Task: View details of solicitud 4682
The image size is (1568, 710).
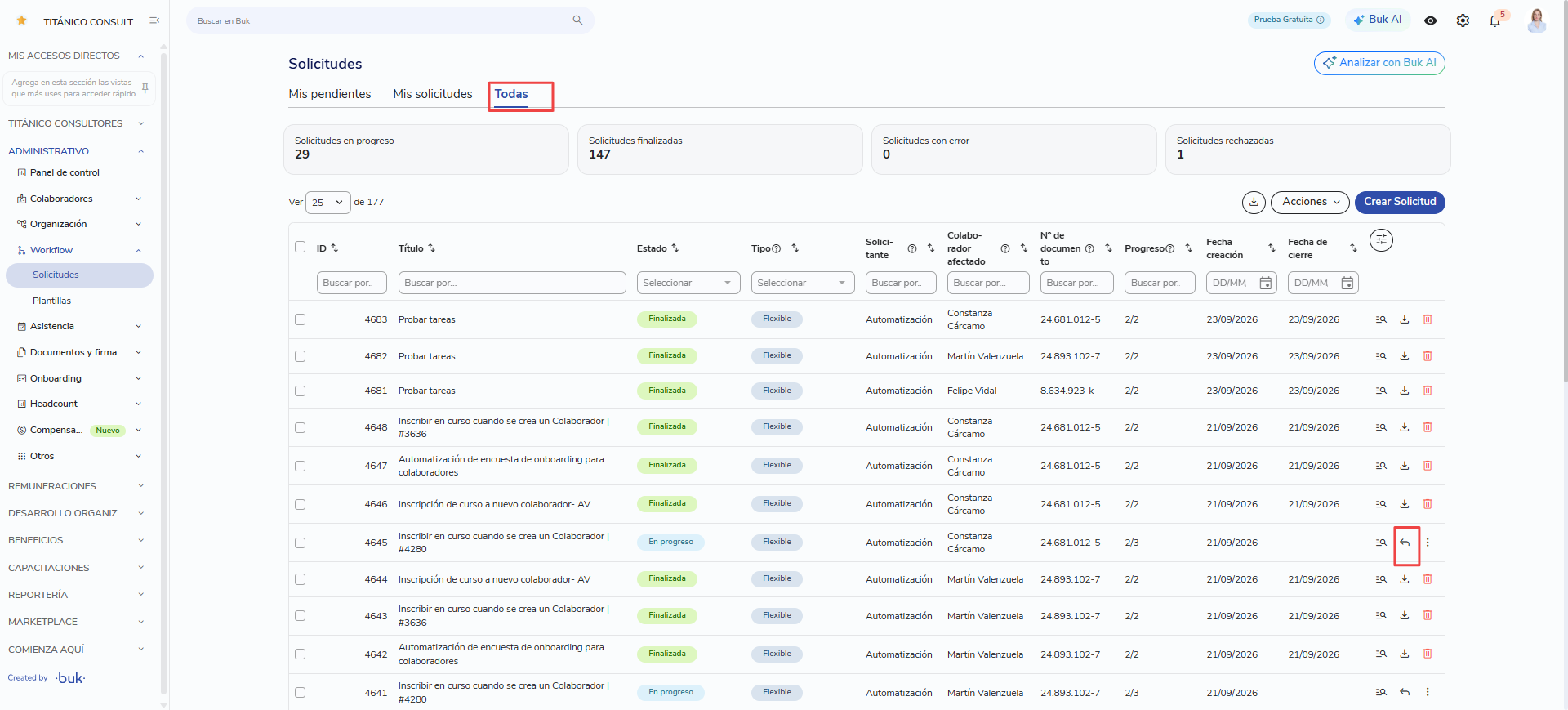Action: coord(1381,356)
